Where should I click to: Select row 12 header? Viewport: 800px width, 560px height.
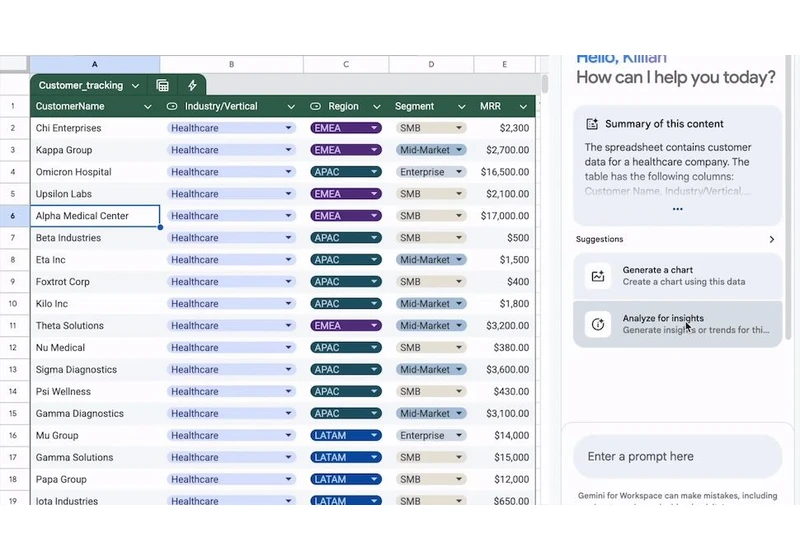coord(13,347)
